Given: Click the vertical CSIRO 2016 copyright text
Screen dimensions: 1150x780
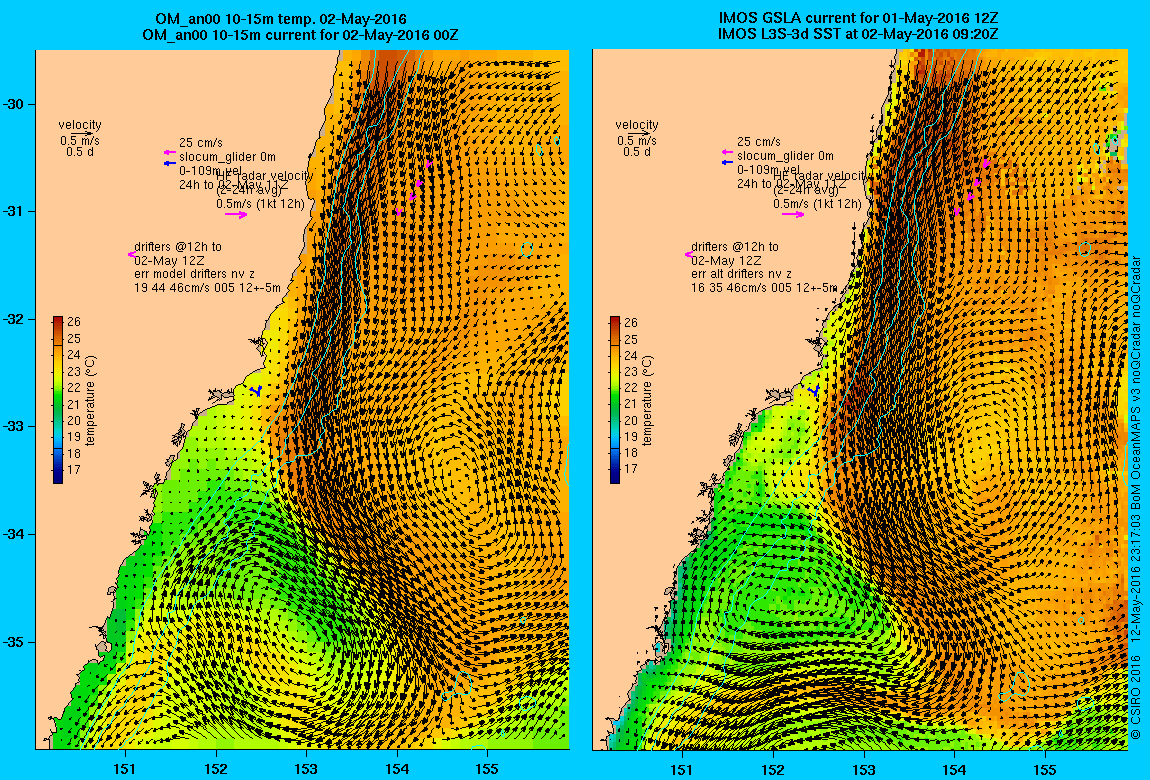Looking at the screenshot, I should (1135, 497).
